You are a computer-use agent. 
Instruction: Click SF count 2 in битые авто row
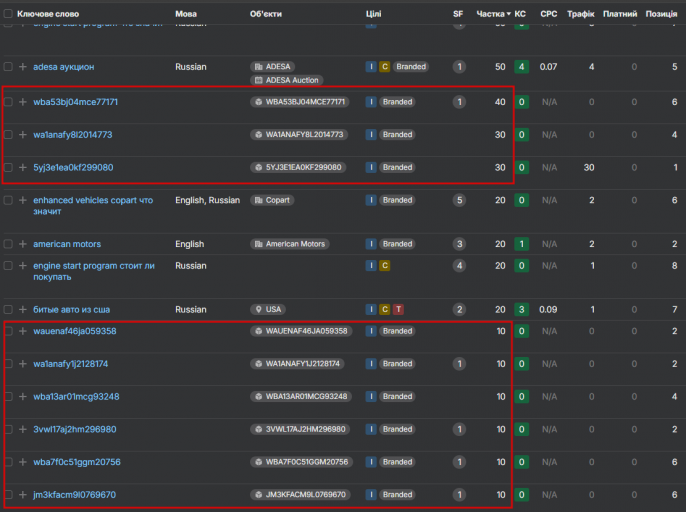pos(459,309)
